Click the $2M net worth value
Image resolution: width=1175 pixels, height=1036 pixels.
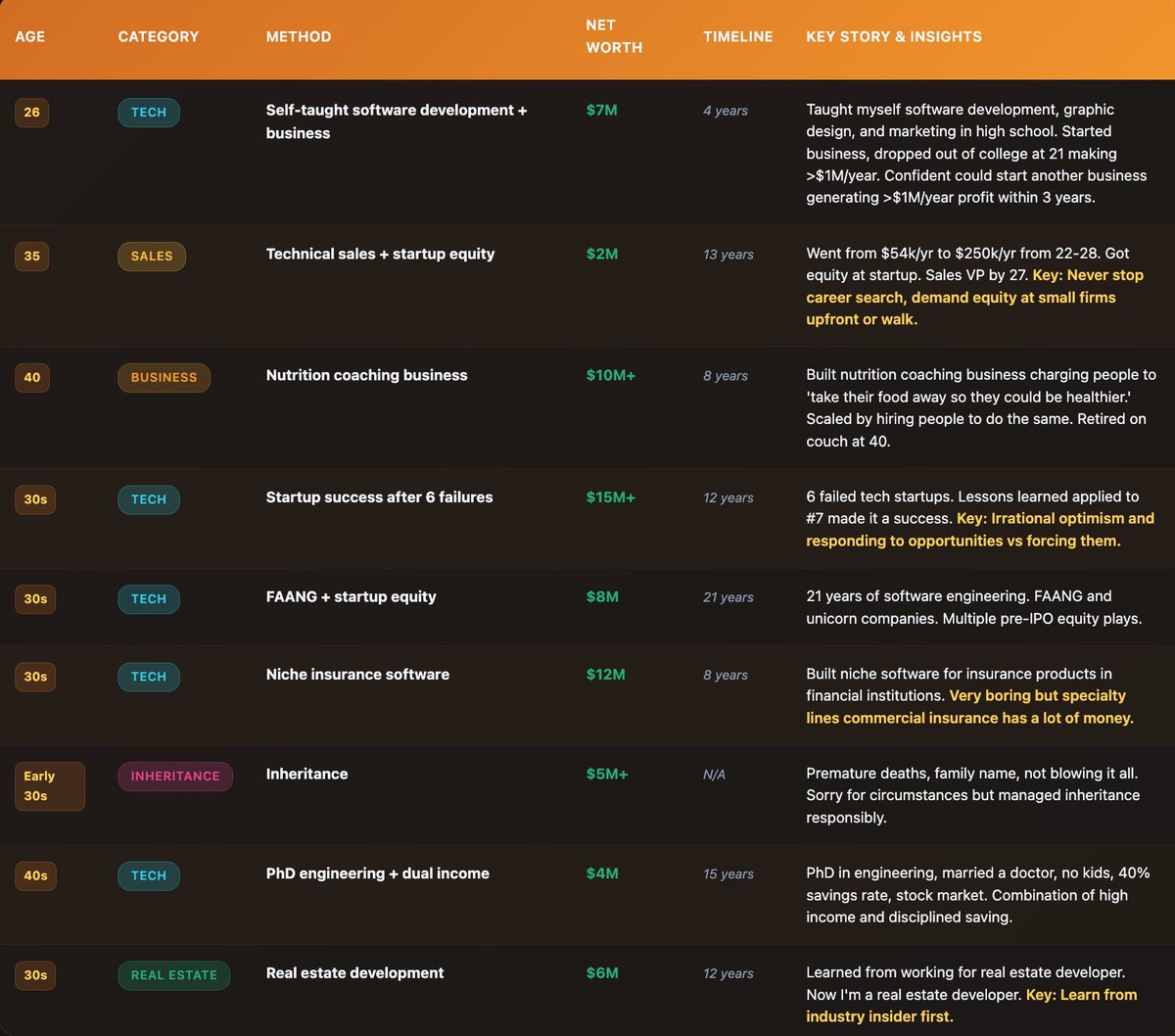click(601, 254)
